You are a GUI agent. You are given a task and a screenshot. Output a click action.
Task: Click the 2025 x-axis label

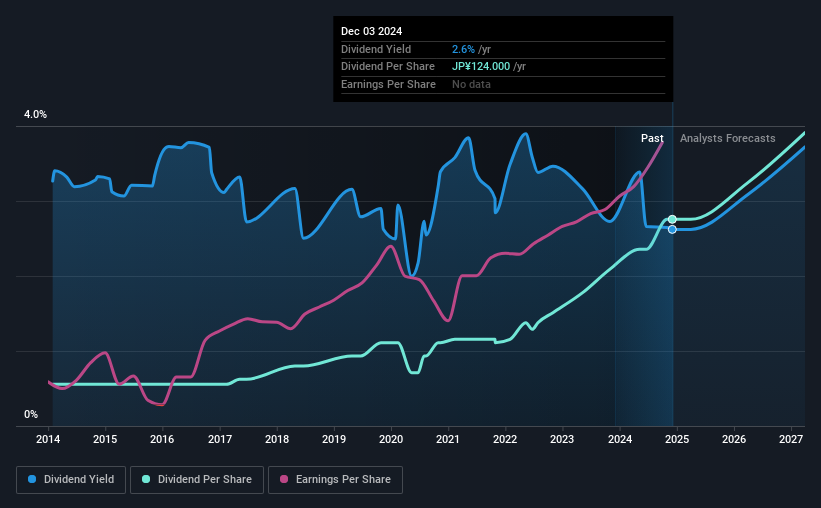pos(676,439)
